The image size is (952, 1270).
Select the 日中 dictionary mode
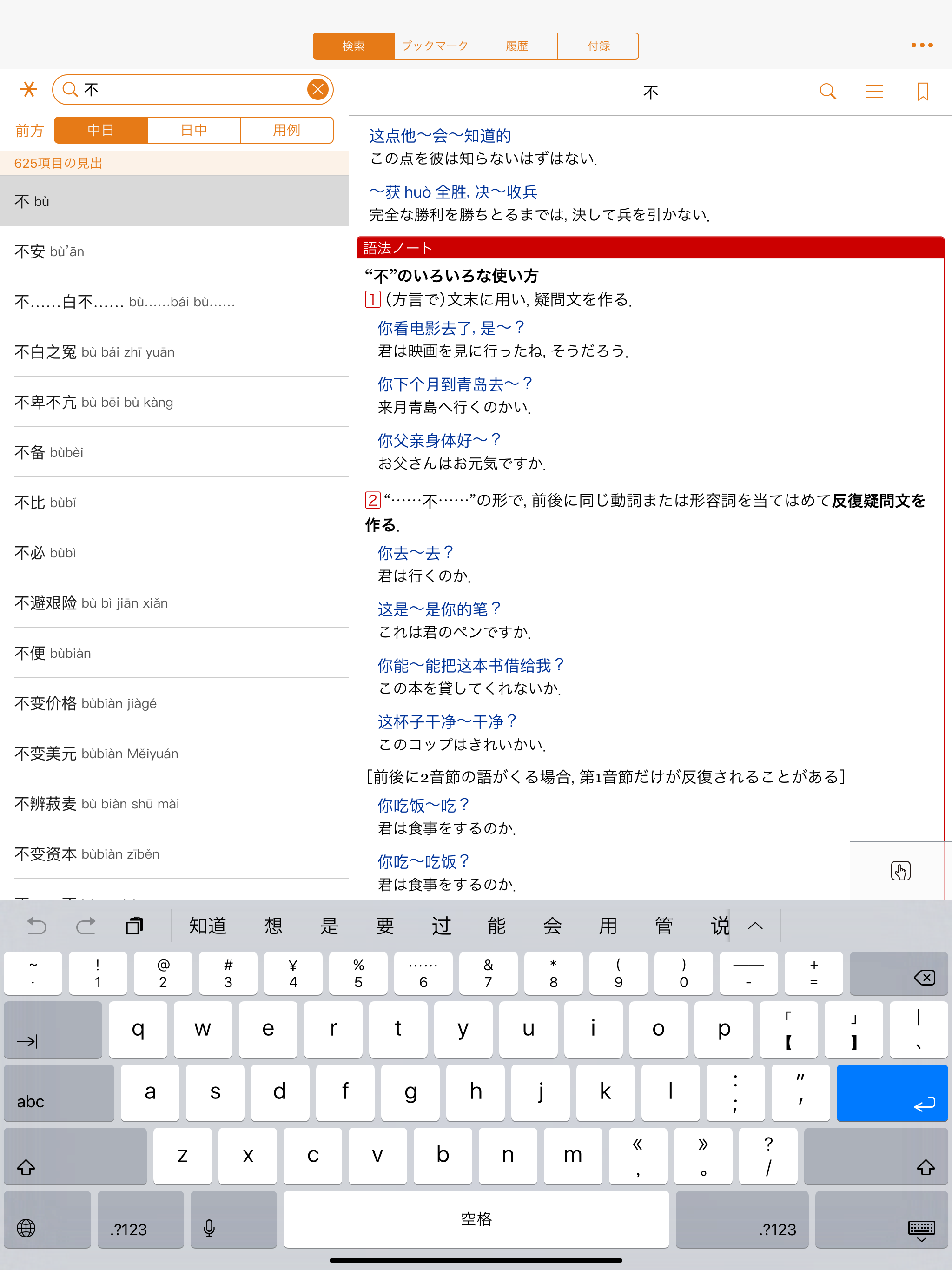click(x=194, y=130)
